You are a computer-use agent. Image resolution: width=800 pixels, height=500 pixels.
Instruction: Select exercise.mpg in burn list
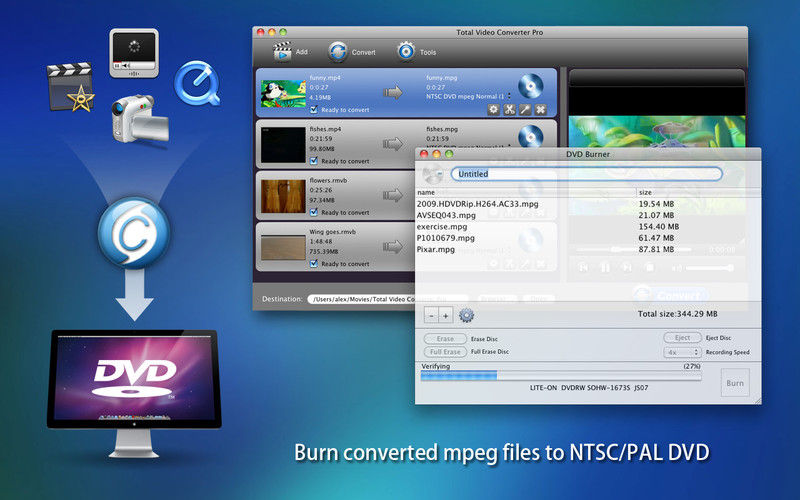pos(442,227)
